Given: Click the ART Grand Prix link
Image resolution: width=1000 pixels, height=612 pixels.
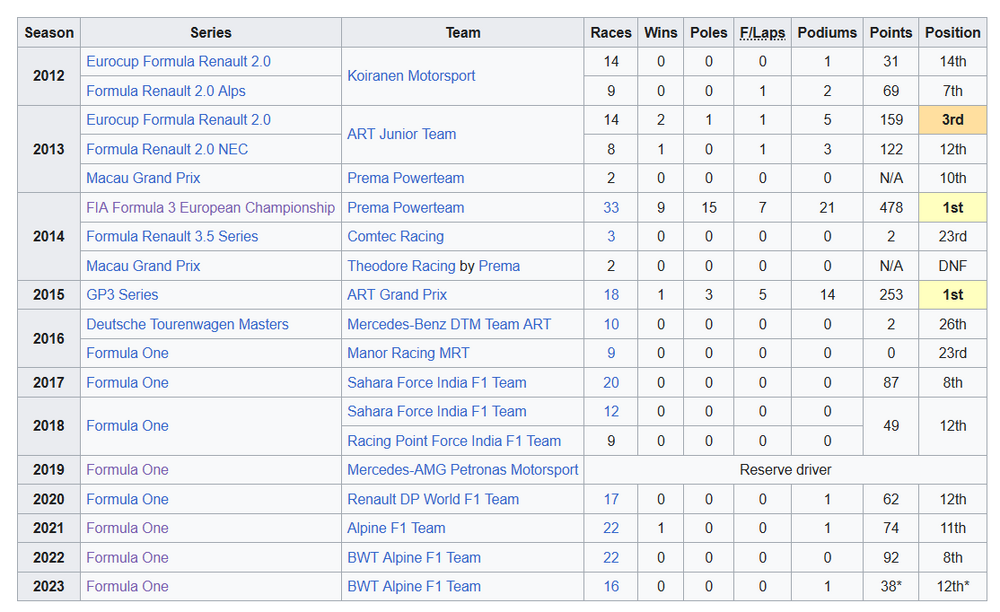Looking at the screenshot, I should [x=397, y=295].
